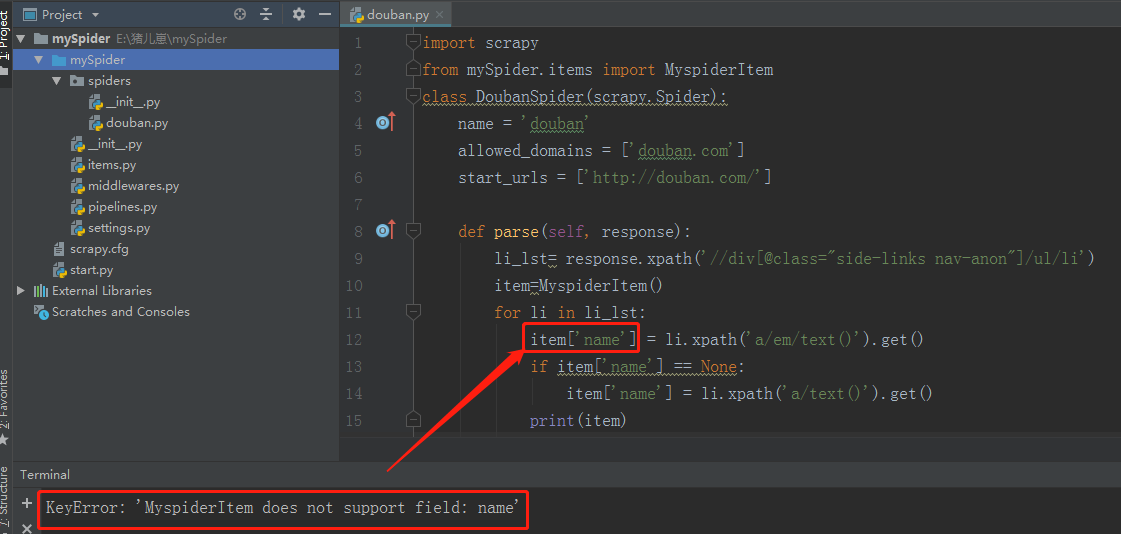Click the MyspiderItem import name on line 2
This screenshot has height=534, width=1121.
coord(718,70)
